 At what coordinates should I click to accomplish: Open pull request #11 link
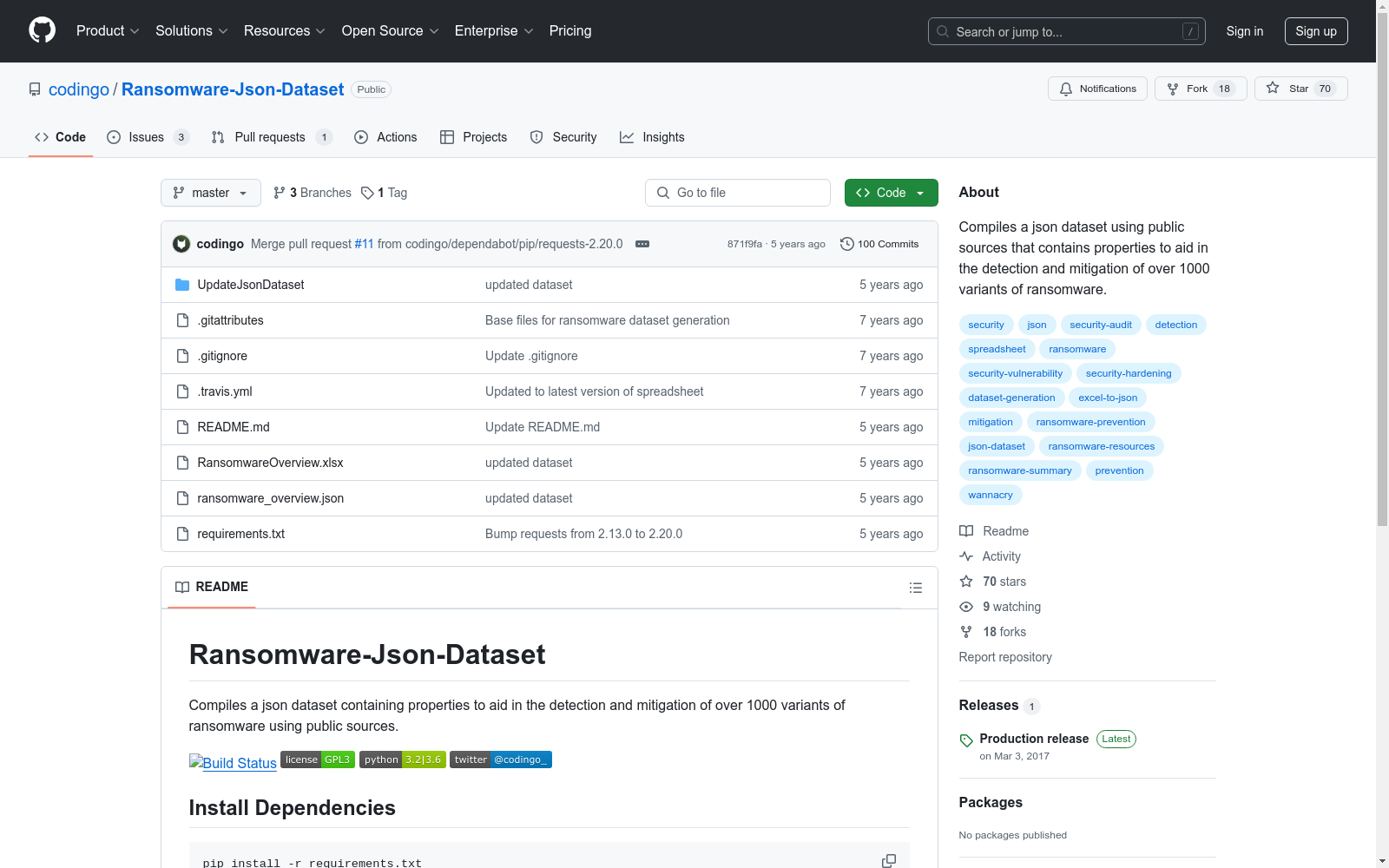(364, 243)
